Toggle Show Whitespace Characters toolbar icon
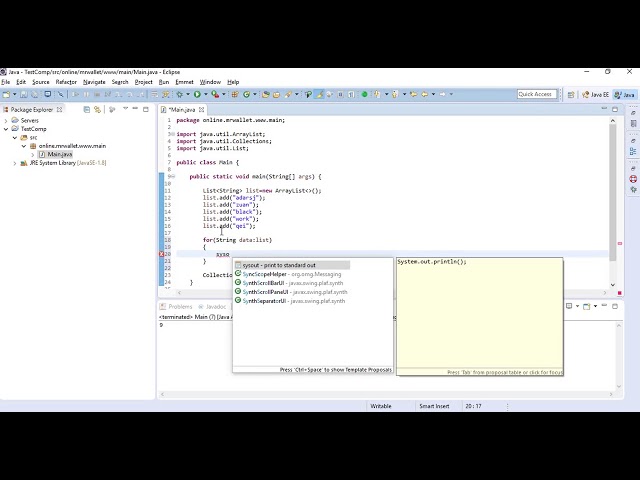This screenshot has width=640, height=480. 351,95
